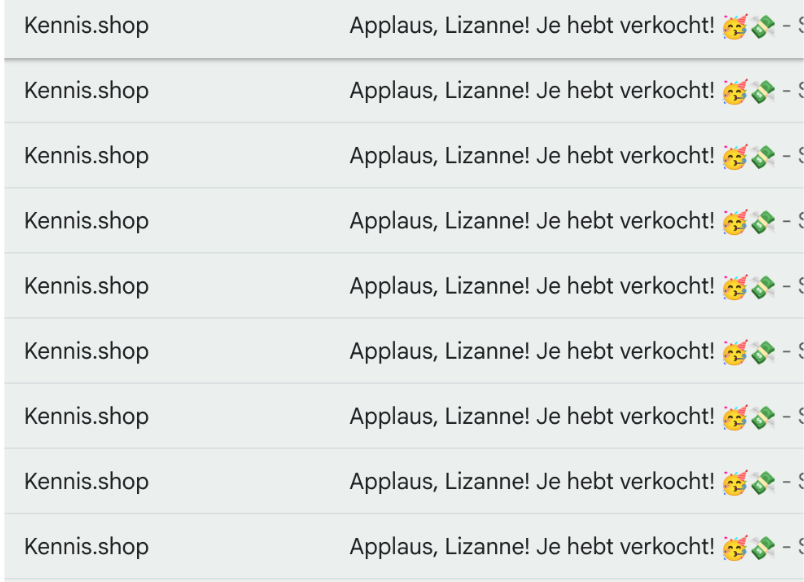Click Kennis.shop sender in the last row
Viewport: 804px width, 582px height.
[x=86, y=546]
